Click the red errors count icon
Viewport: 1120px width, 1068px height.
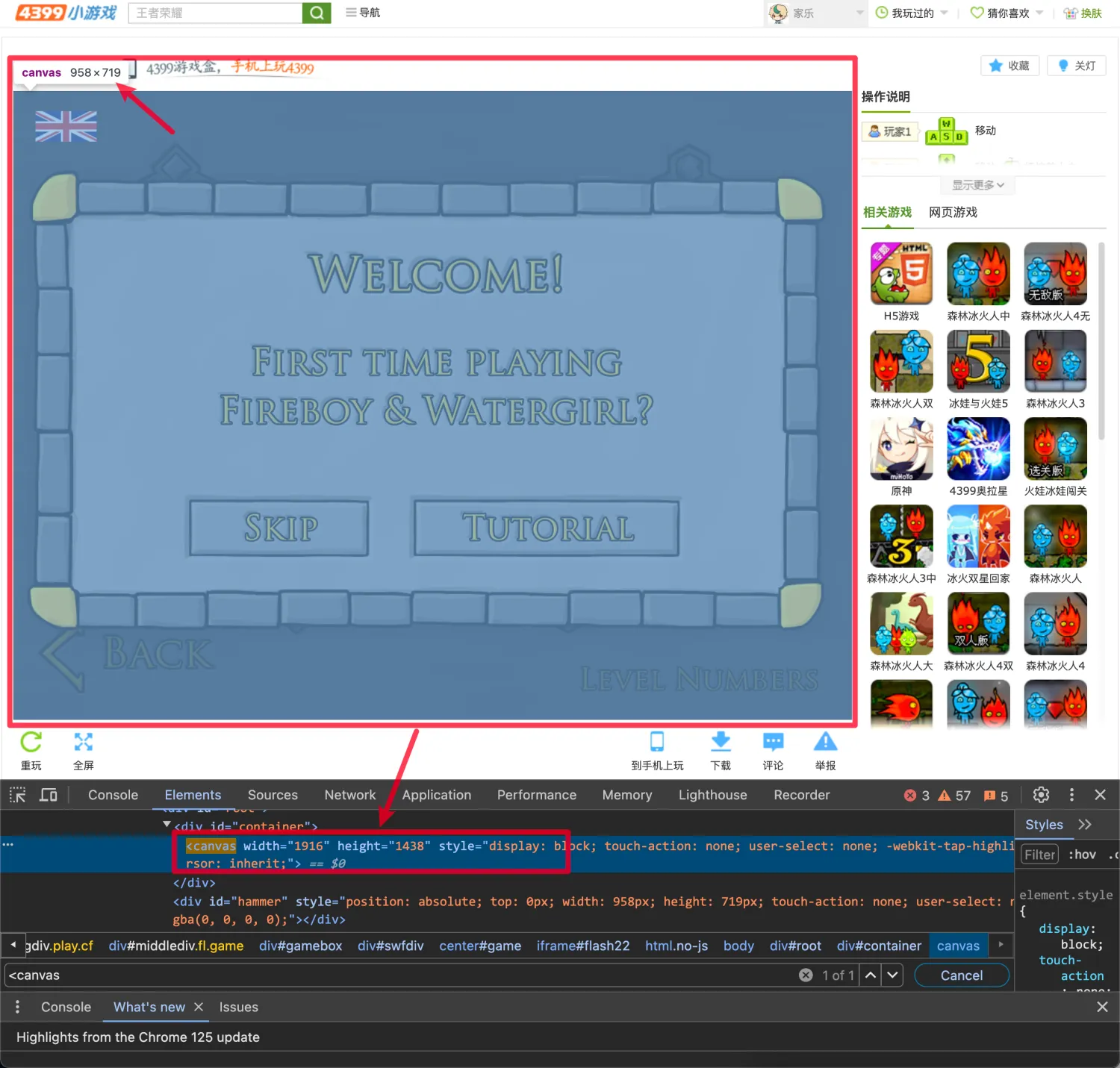point(910,796)
